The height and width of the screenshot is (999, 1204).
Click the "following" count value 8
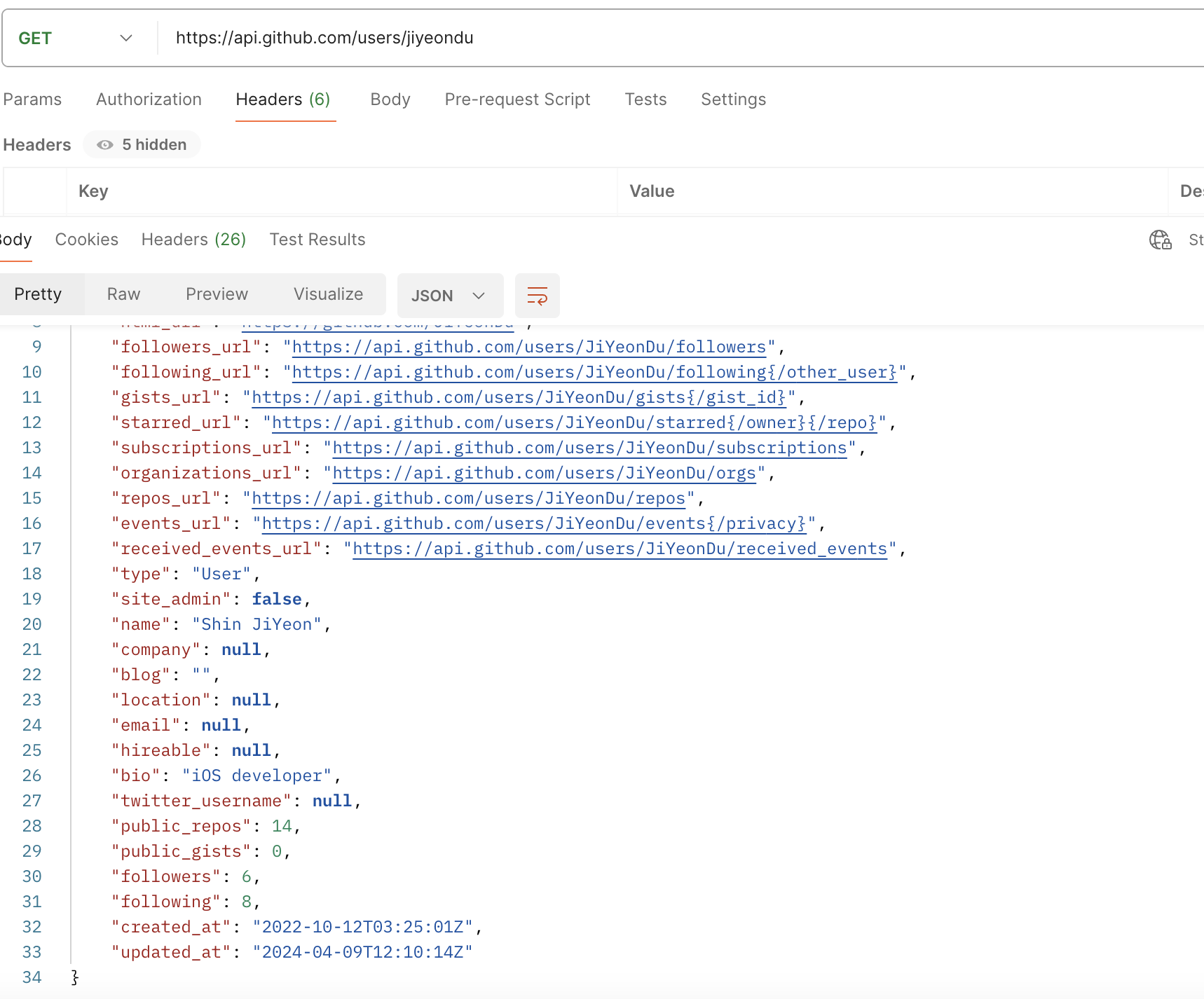click(x=247, y=902)
